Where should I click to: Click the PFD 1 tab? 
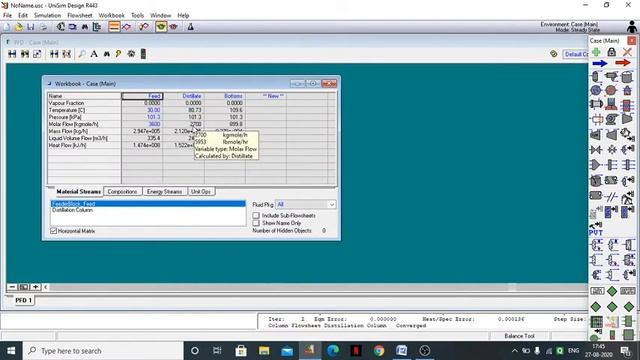pyautogui.click(x=24, y=300)
